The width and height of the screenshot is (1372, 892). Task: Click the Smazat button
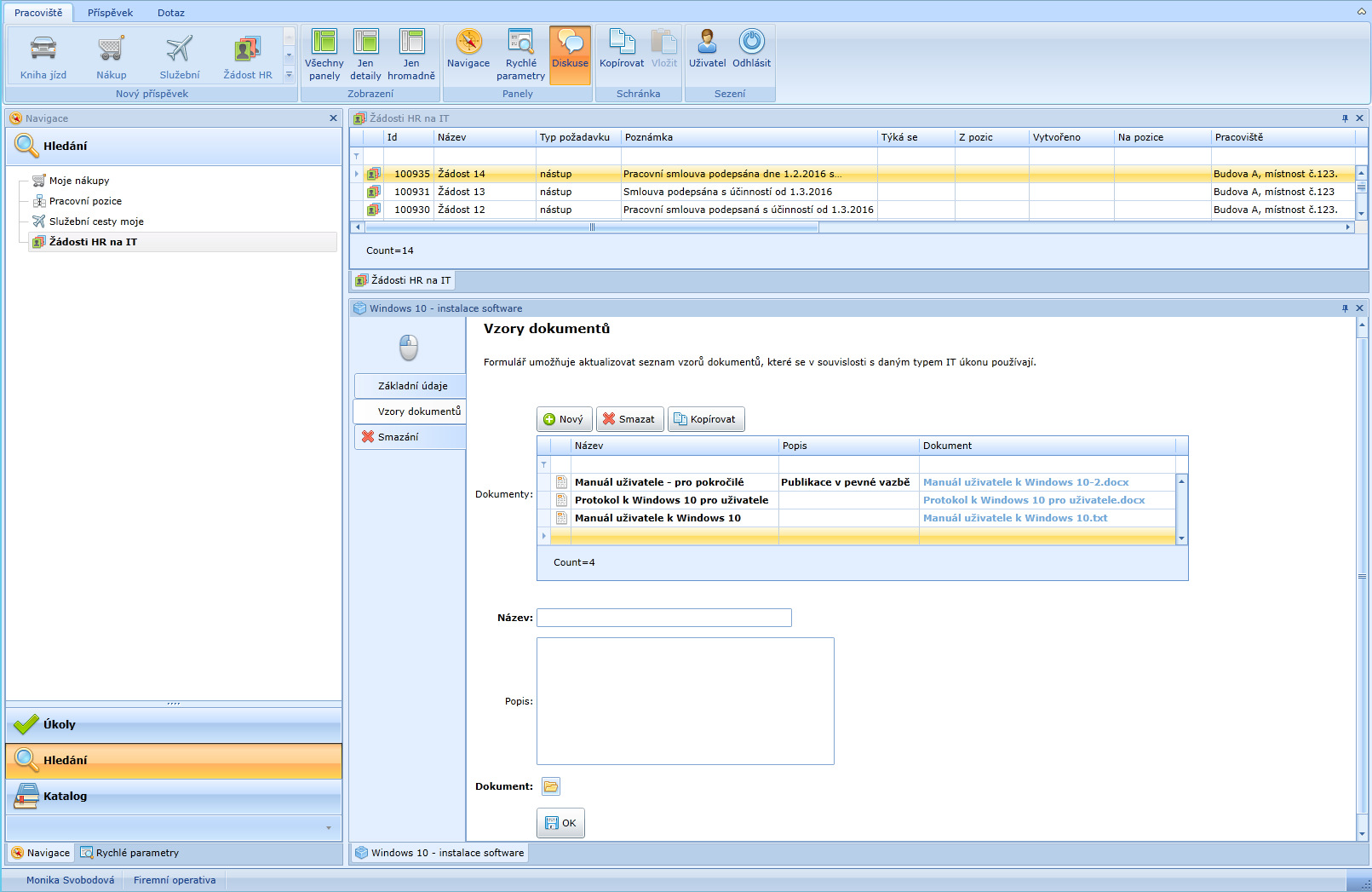click(629, 419)
